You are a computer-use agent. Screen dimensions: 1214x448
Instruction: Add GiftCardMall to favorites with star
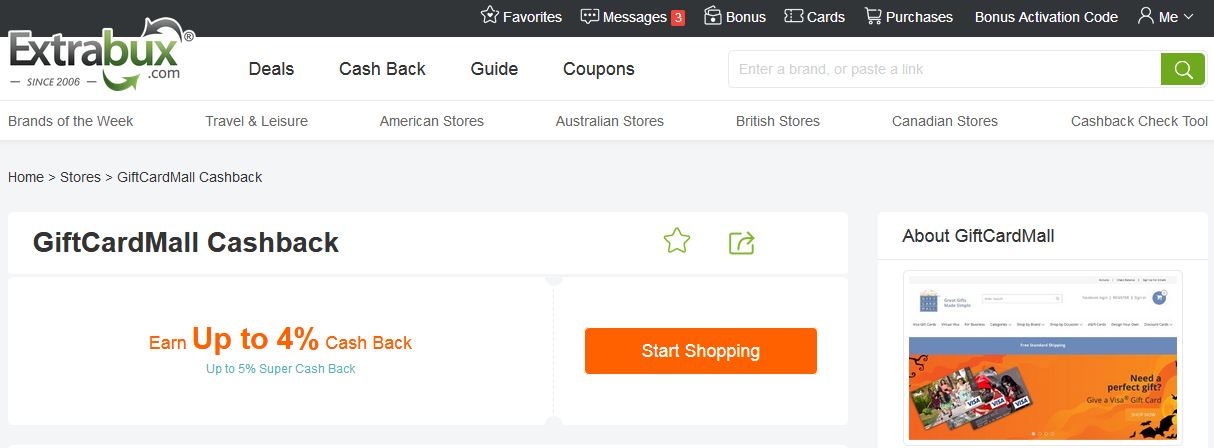click(677, 241)
